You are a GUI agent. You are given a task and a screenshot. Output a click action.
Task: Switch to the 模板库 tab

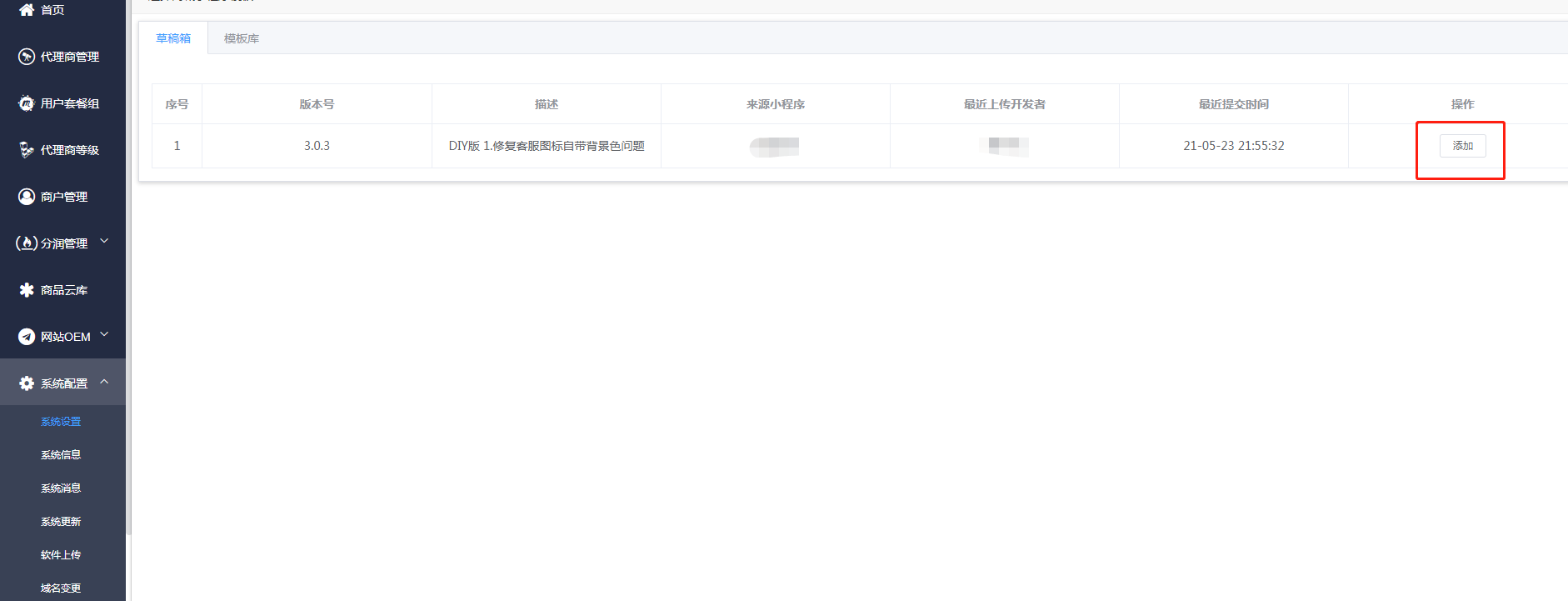[x=242, y=38]
